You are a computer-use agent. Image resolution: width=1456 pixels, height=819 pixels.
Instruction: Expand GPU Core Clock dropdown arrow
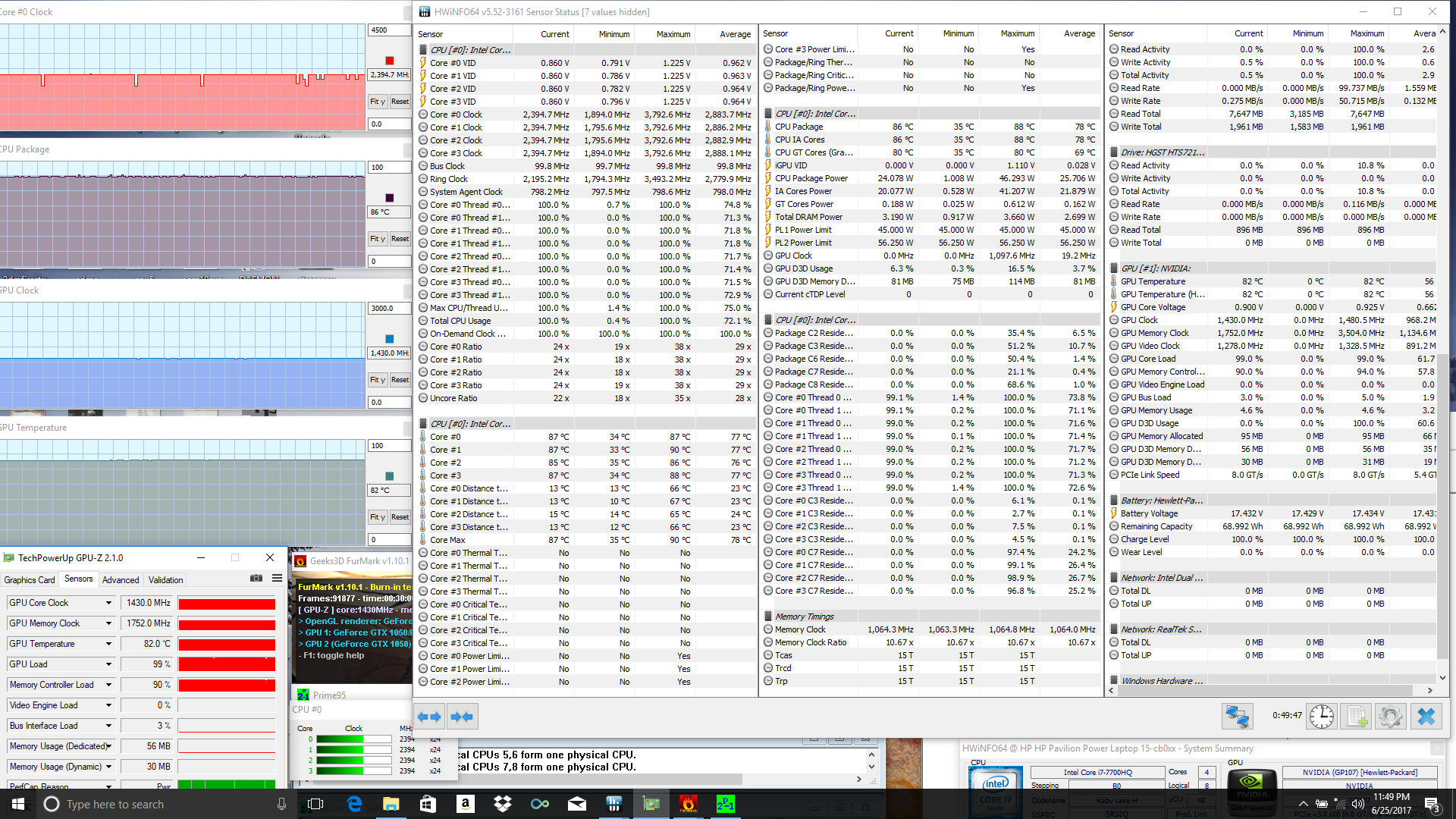tap(108, 603)
